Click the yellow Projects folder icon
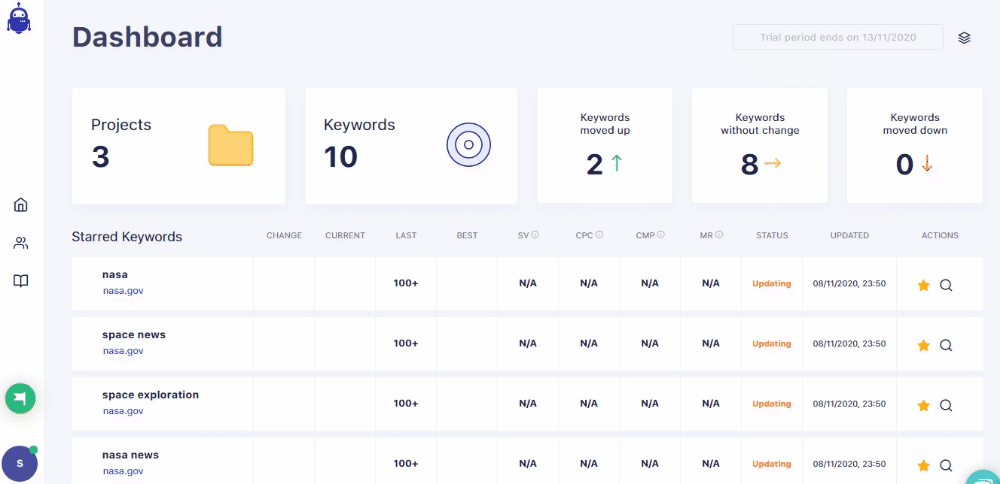The width and height of the screenshot is (1000, 484). [x=231, y=146]
